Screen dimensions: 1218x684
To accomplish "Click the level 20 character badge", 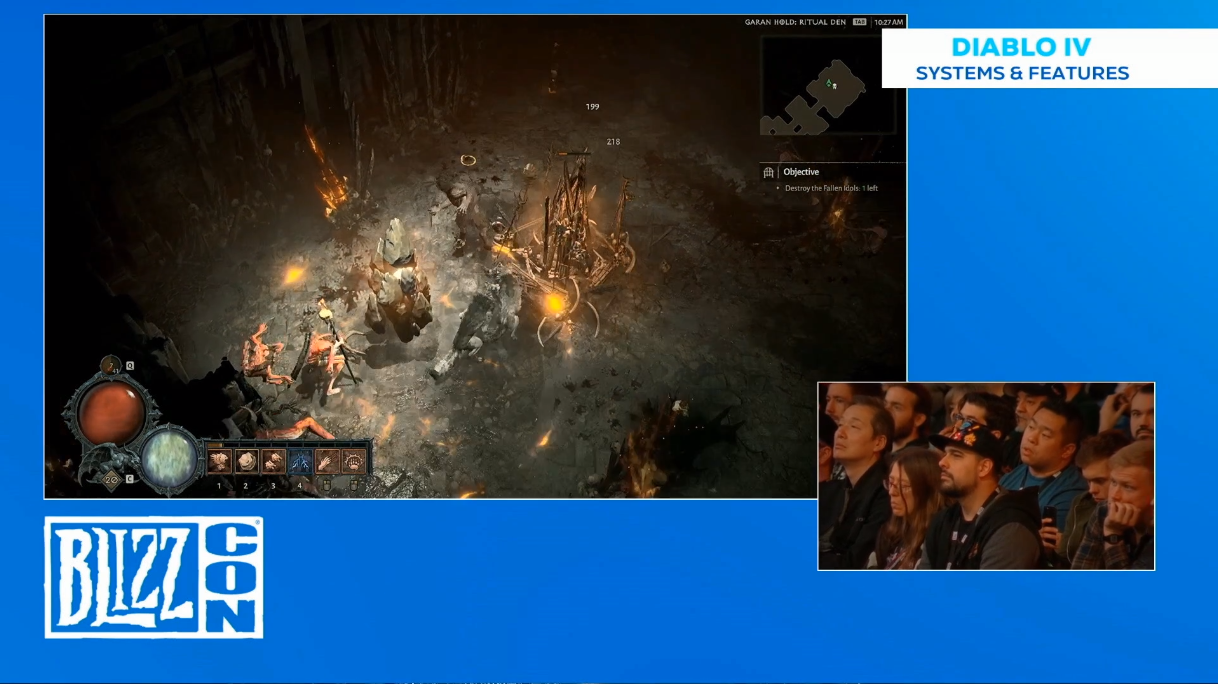I will click(x=111, y=480).
